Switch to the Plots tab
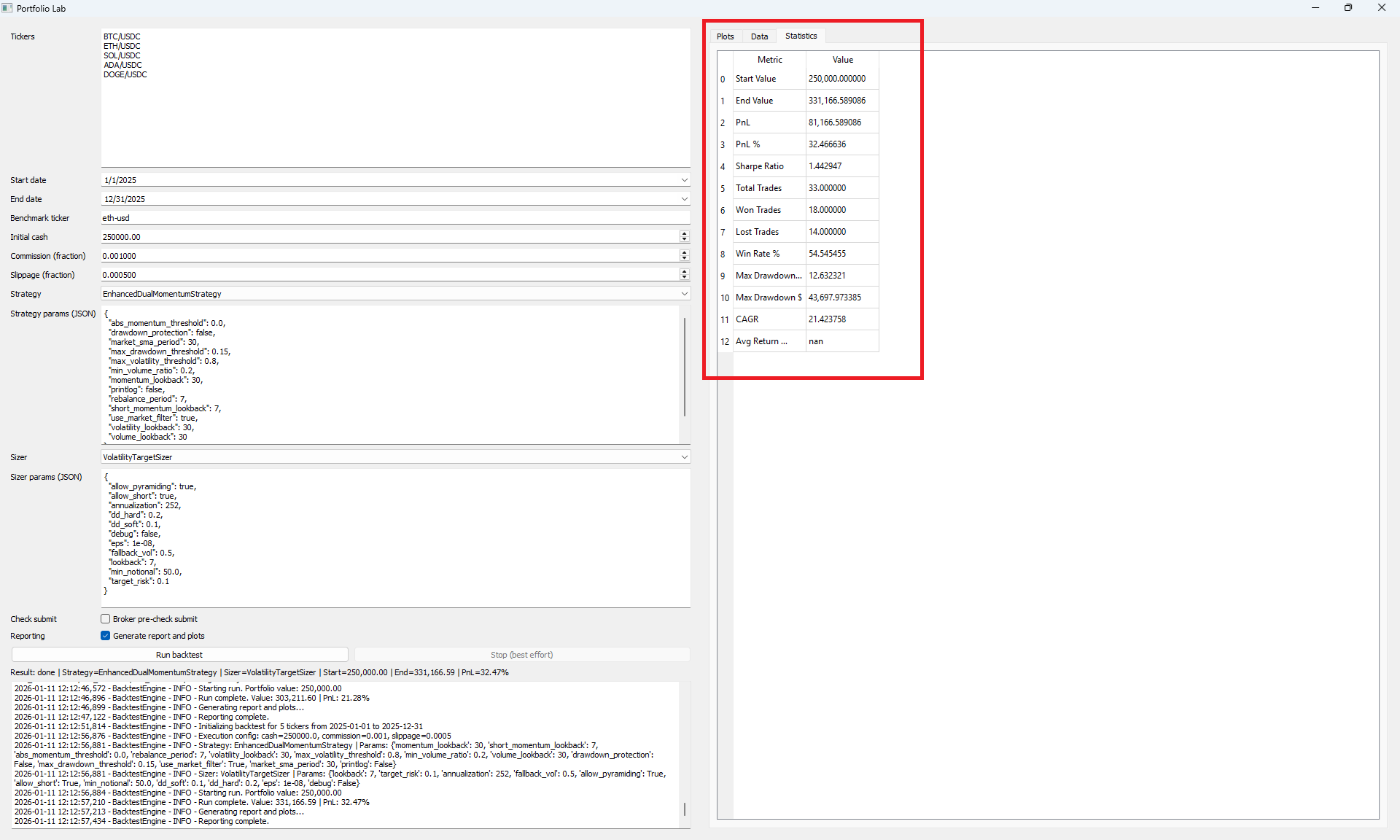1400x840 pixels. pyautogui.click(x=725, y=36)
